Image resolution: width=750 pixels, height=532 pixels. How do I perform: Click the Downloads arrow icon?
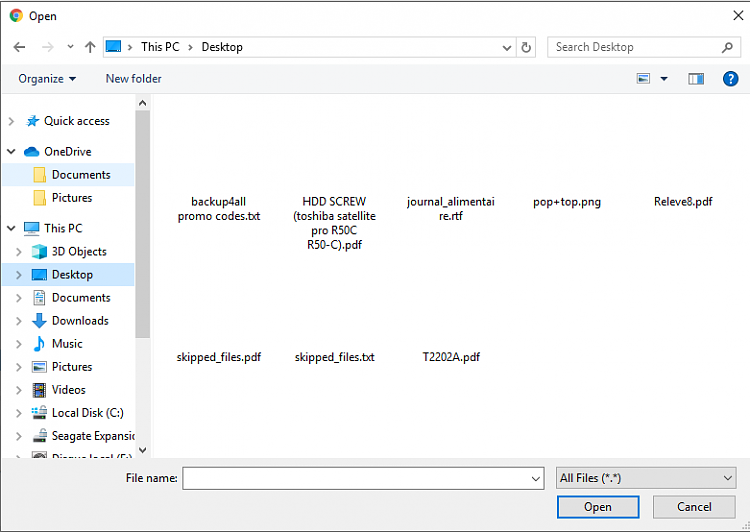click(39, 321)
